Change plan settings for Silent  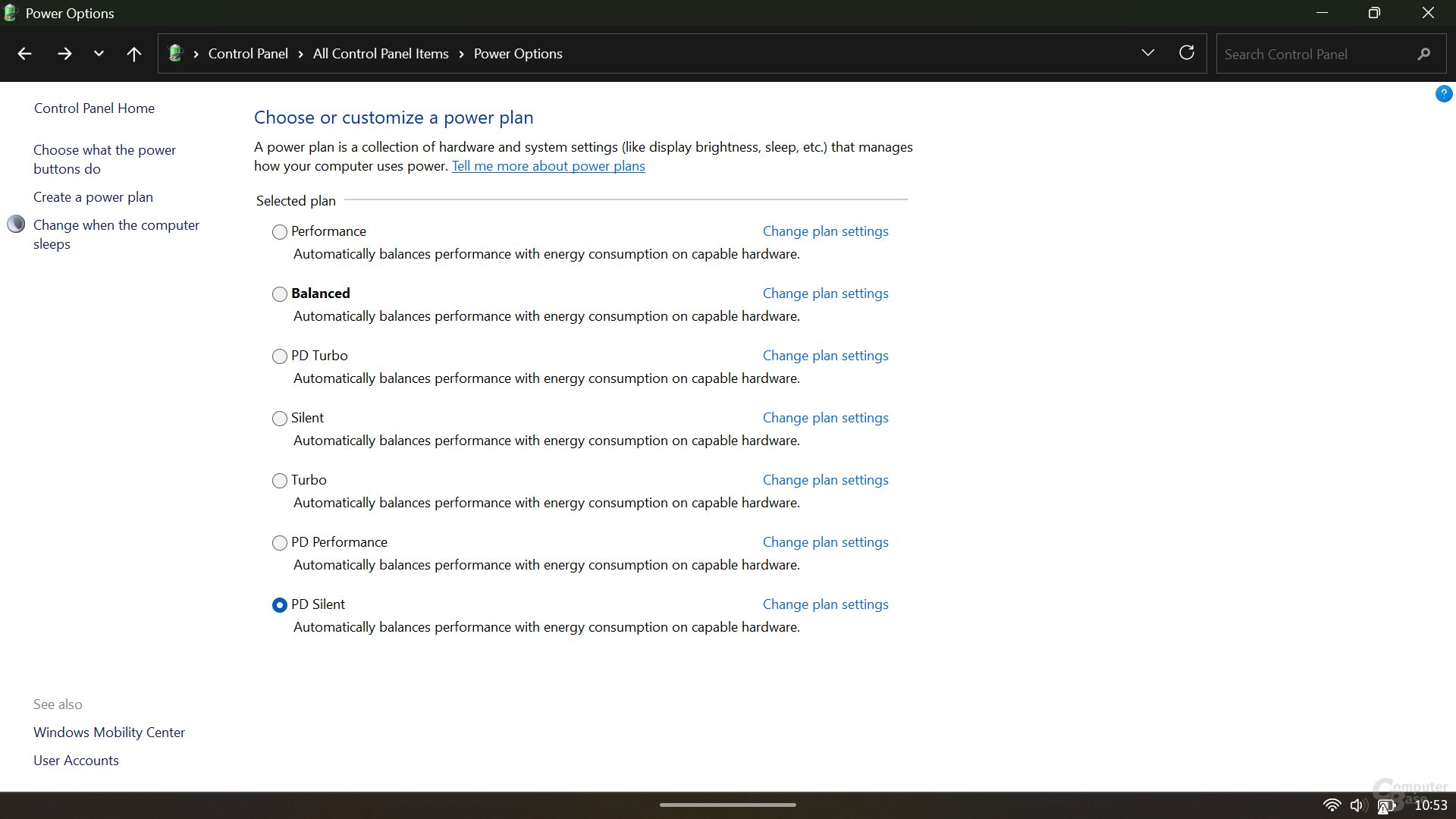click(825, 418)
